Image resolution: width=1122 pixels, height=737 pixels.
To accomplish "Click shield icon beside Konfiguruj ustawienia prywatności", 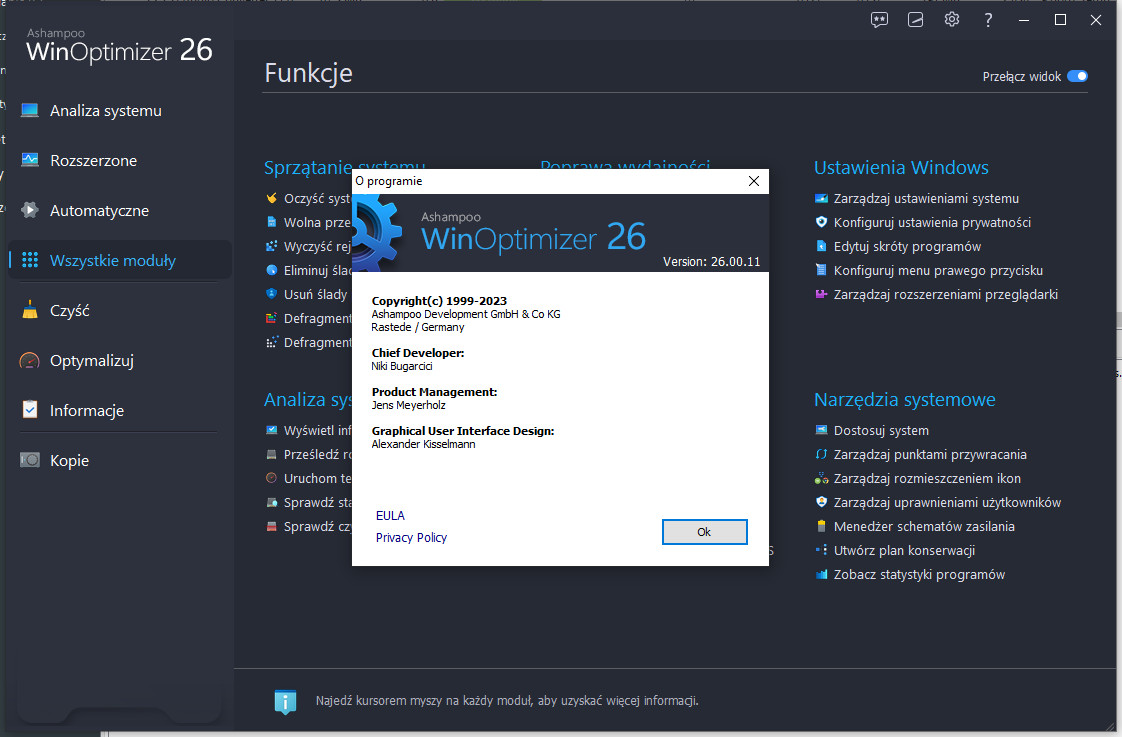I will [821, 222].
